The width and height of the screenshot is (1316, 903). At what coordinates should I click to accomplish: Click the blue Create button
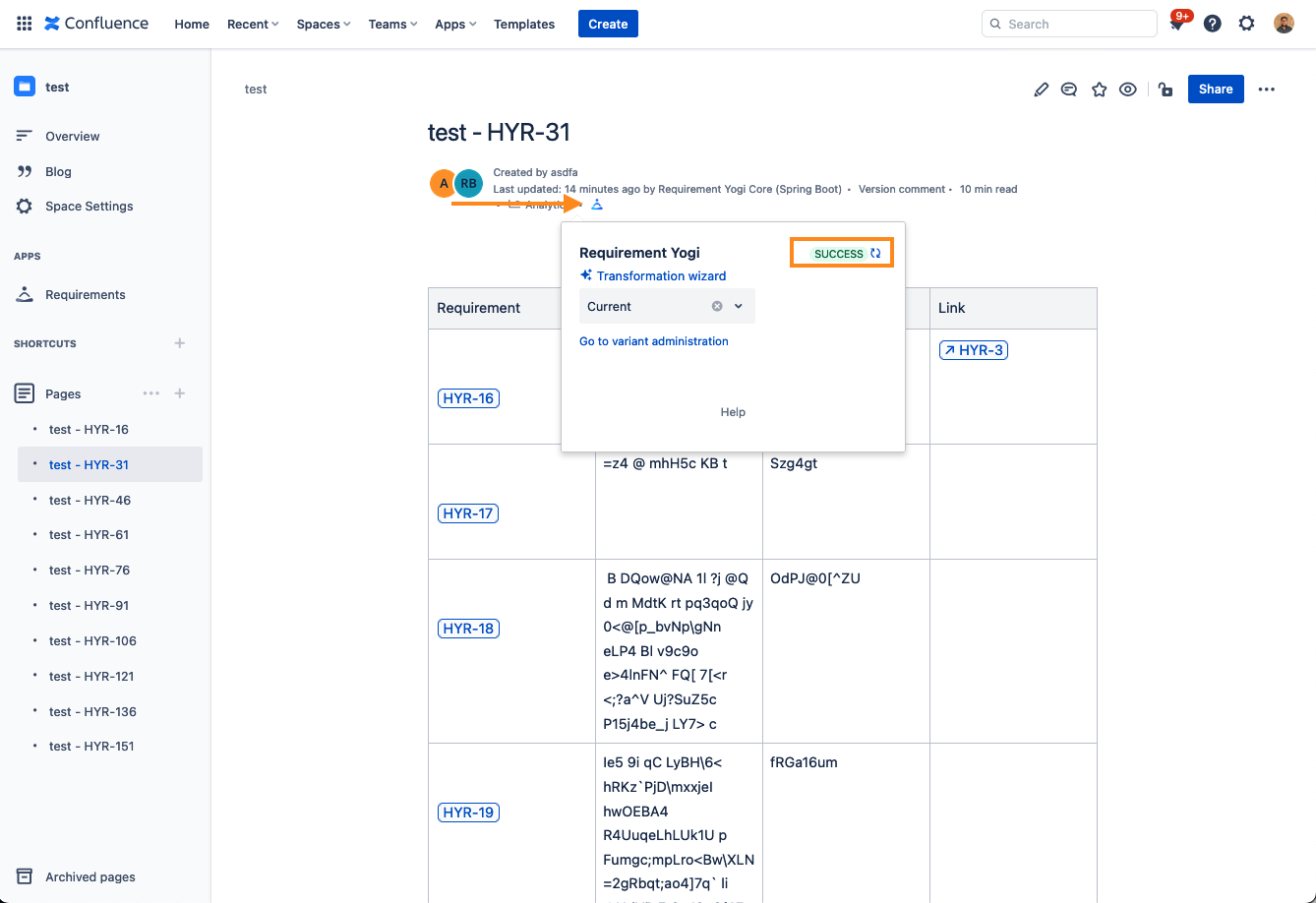pyautogui.click(x=608, y=25)
